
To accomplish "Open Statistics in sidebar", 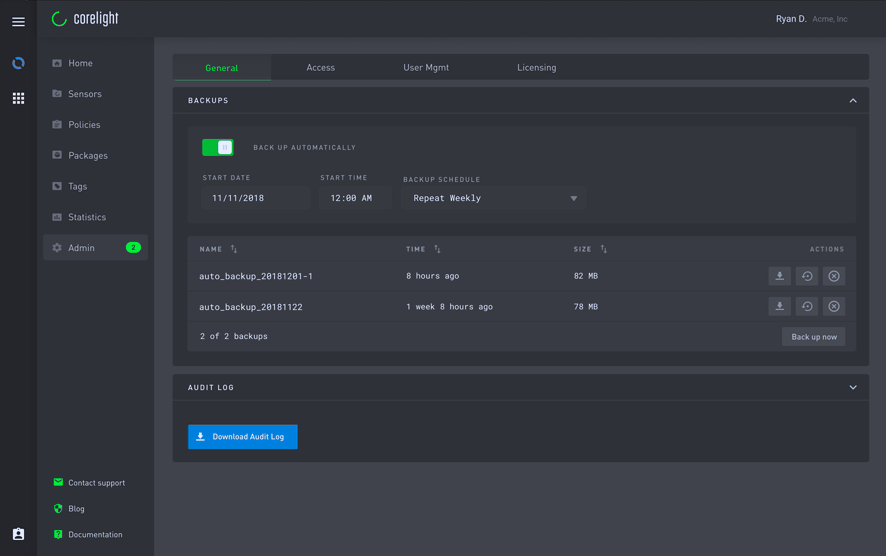I will [x=87, y=217].
